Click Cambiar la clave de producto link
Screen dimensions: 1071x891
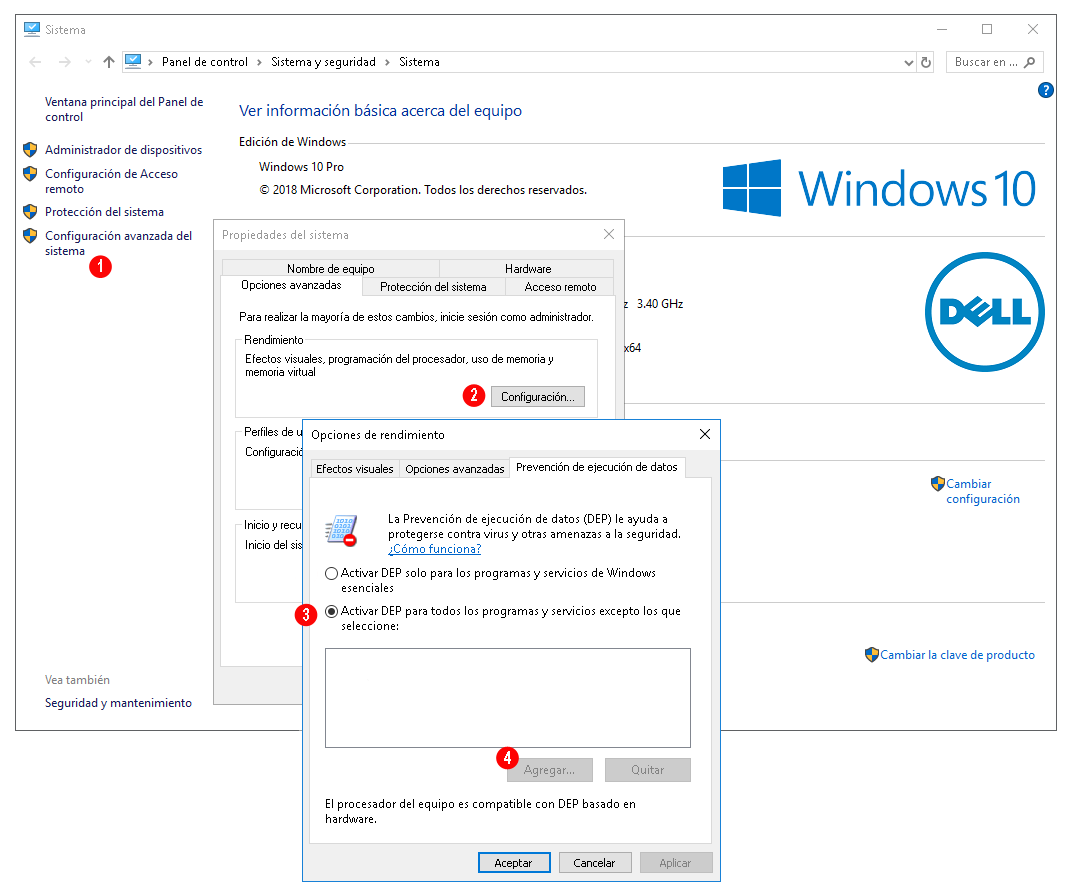pos(957,655)
